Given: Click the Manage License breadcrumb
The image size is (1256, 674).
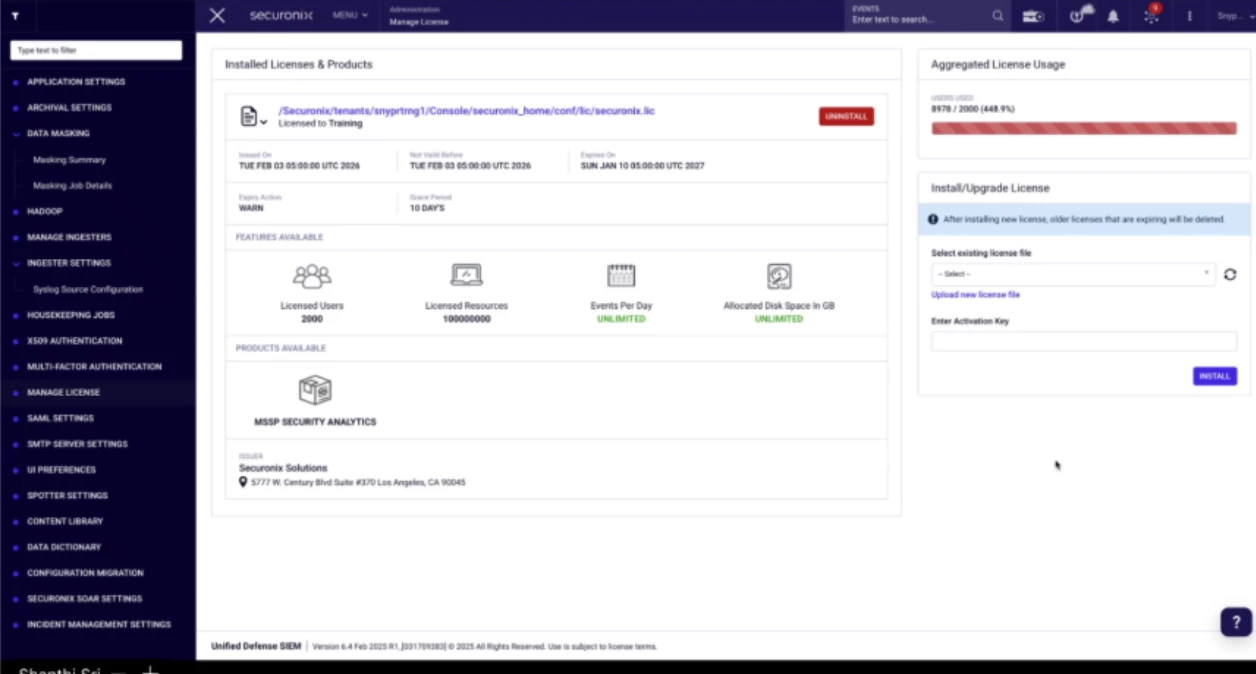Looking at the screenshot, I should [x=418, y=22].
